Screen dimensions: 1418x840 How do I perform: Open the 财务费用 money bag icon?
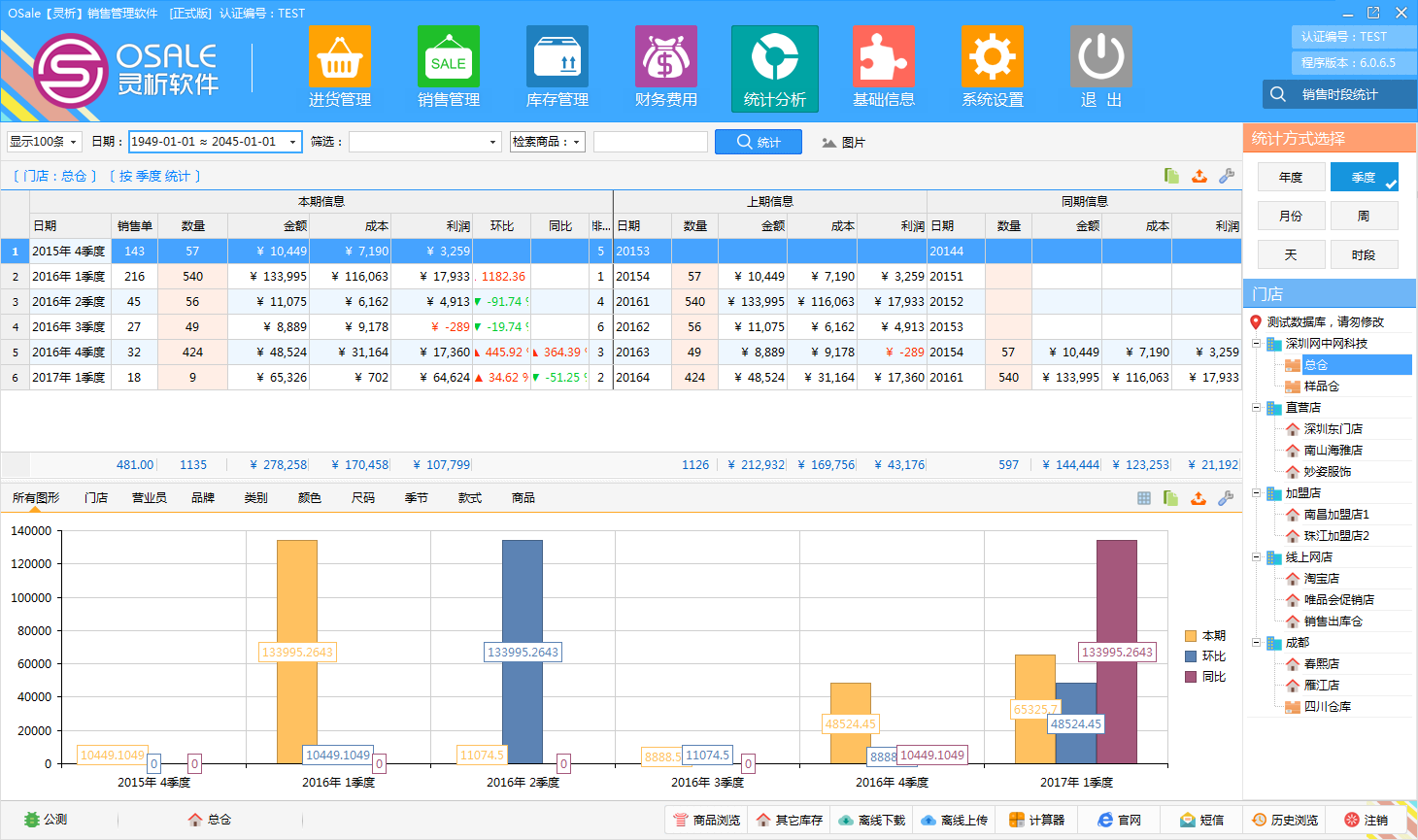click(666, 67)
